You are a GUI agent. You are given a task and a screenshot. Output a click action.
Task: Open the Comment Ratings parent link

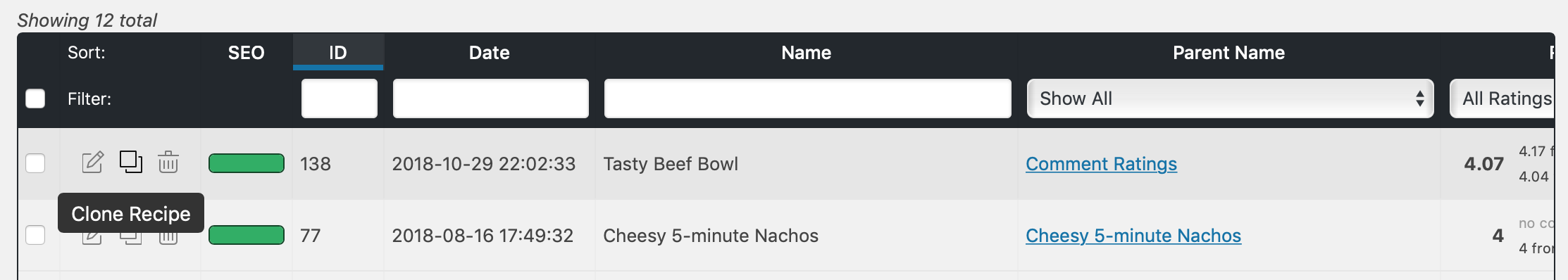(1101, 164)
